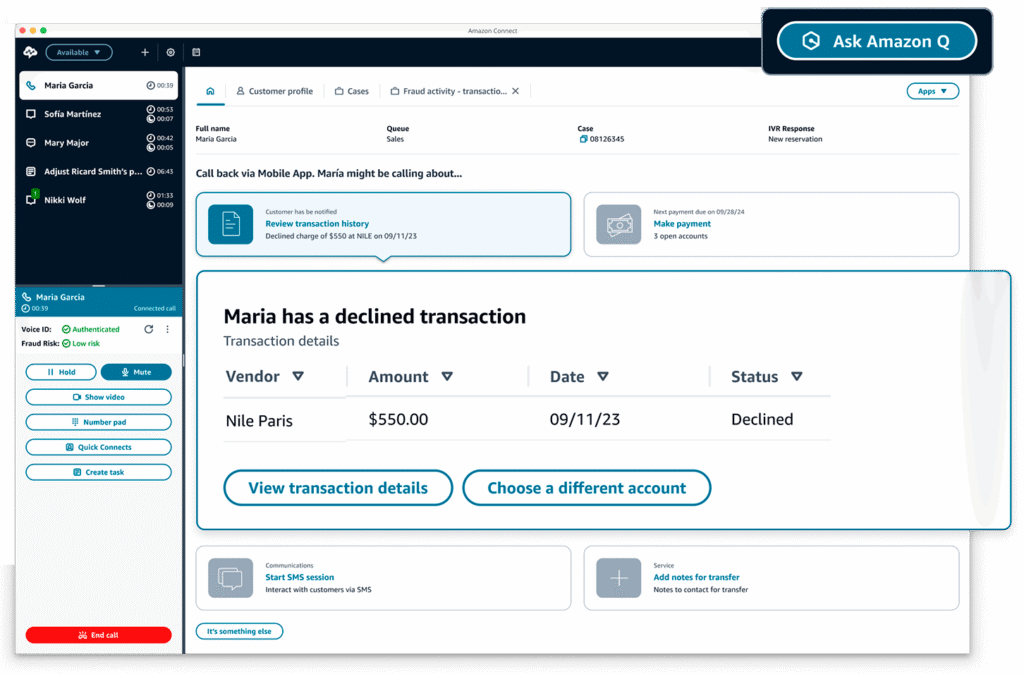The height and width of the screenshot is (674, 1024).
Task: Open the Apps dropdown
Action: [x=933, y=91]
